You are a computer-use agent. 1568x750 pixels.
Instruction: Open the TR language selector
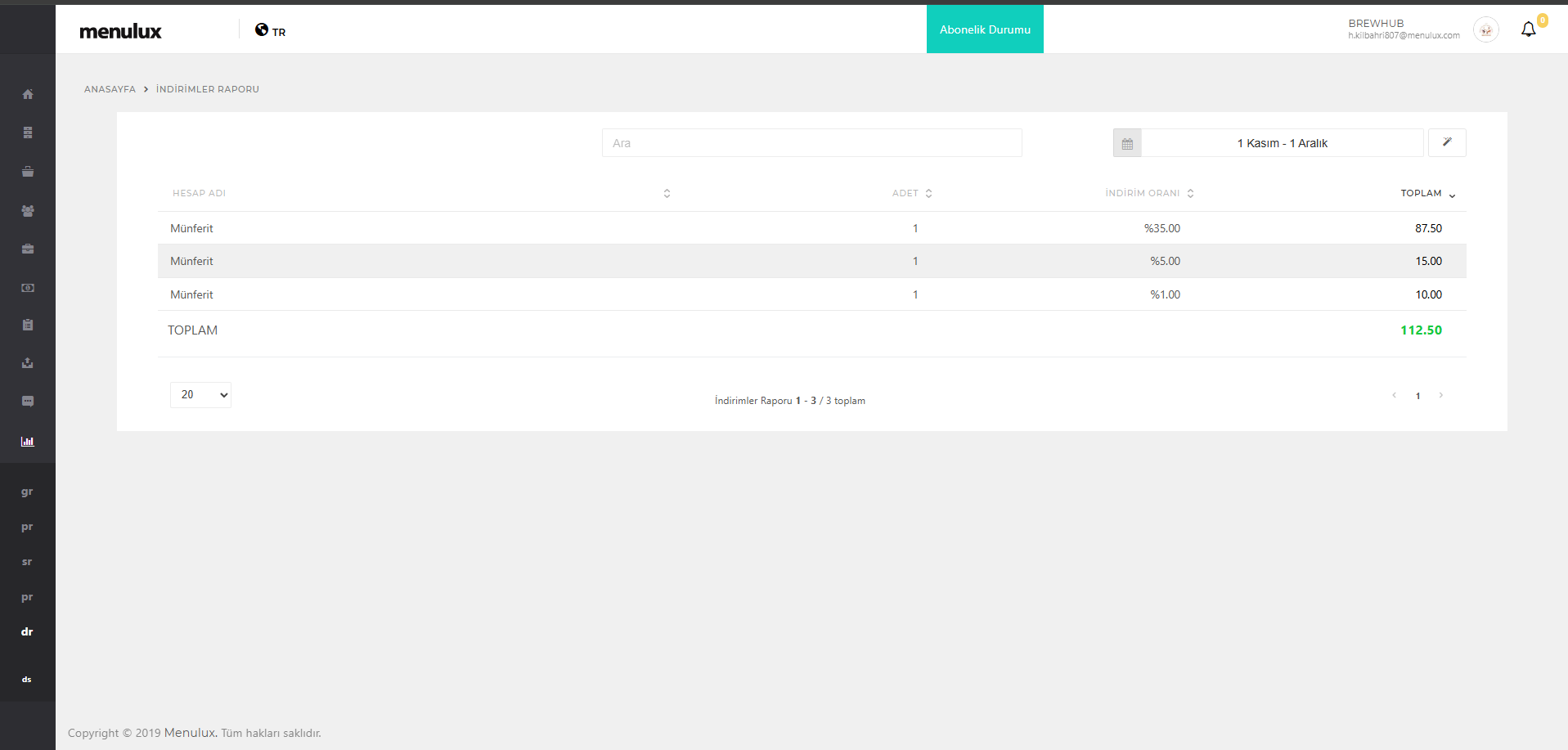tap(271, 31)
